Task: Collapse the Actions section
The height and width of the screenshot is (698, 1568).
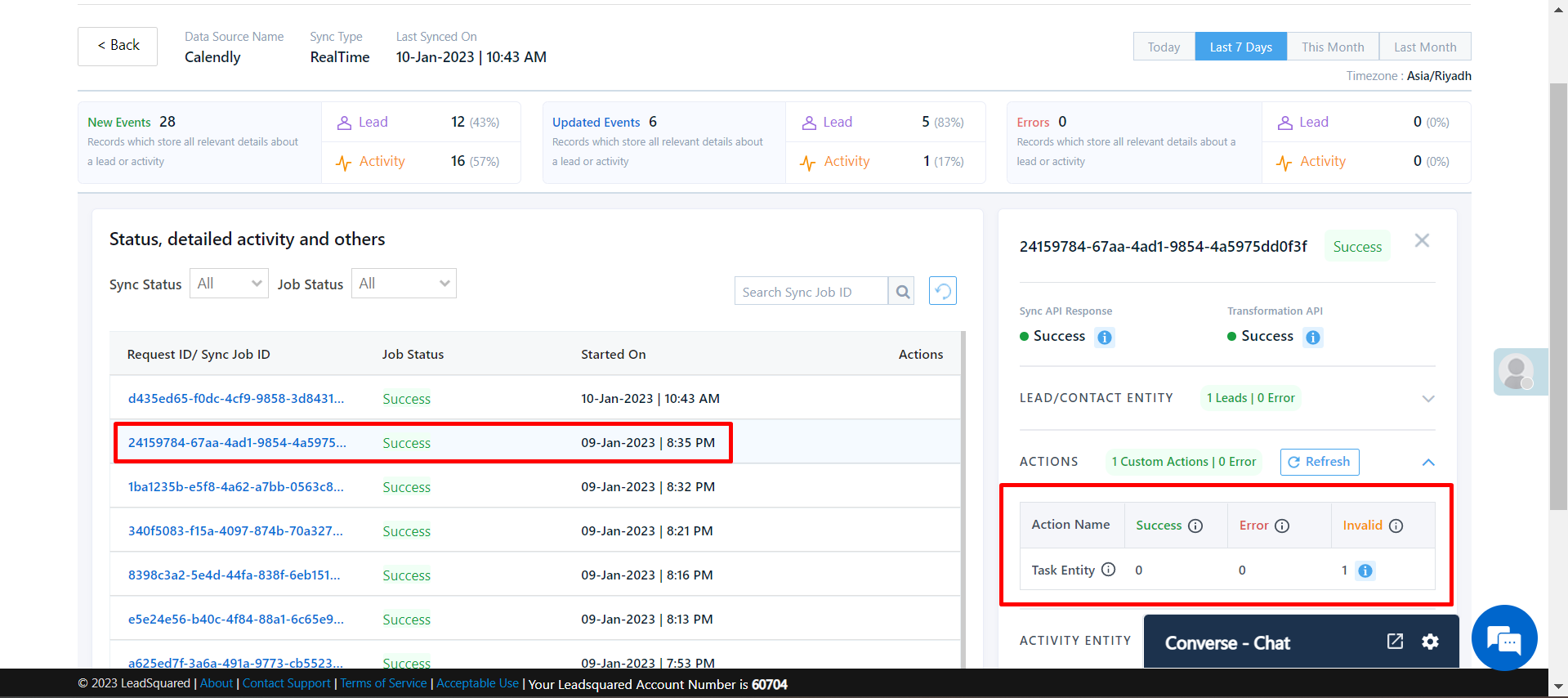Action: click(x=1428, y=462)
